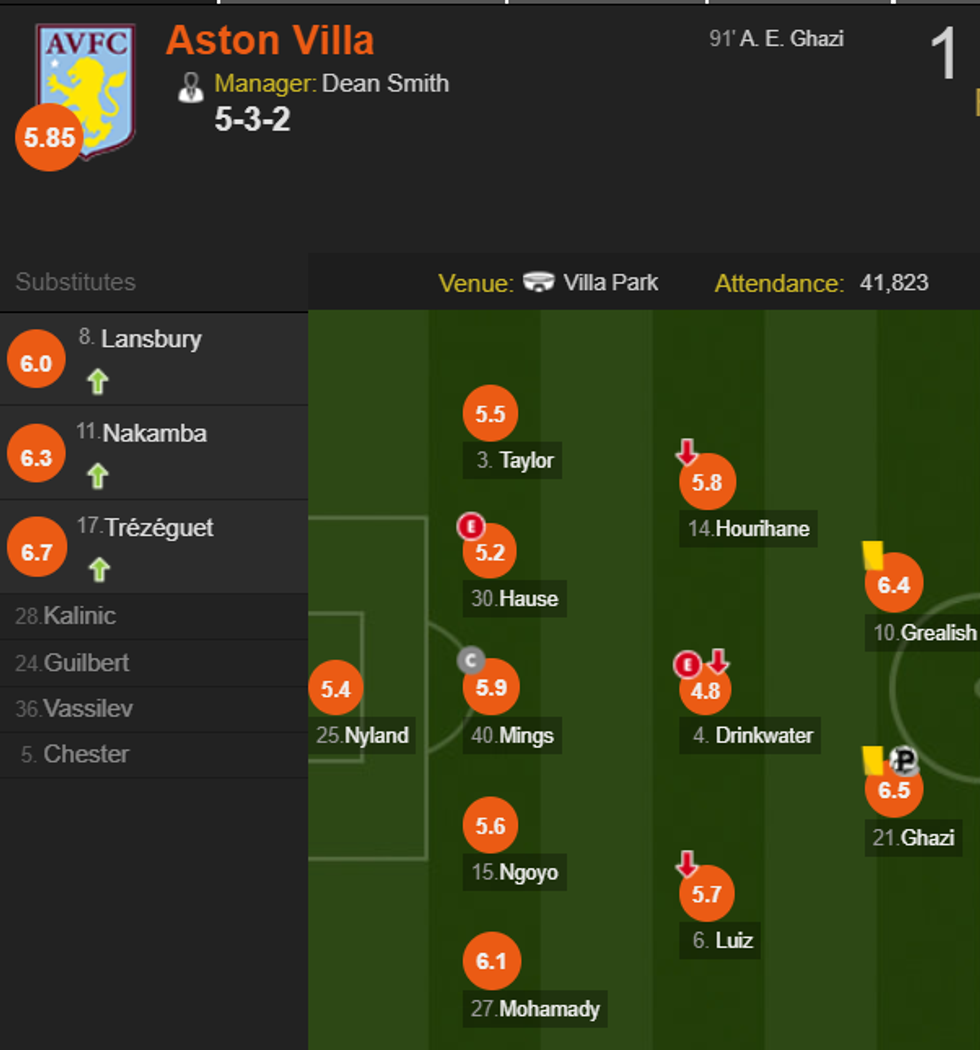Select unused substitute Chester
Image resolution: width=980 pixels, height=1050 pixels.
point(85,754)
